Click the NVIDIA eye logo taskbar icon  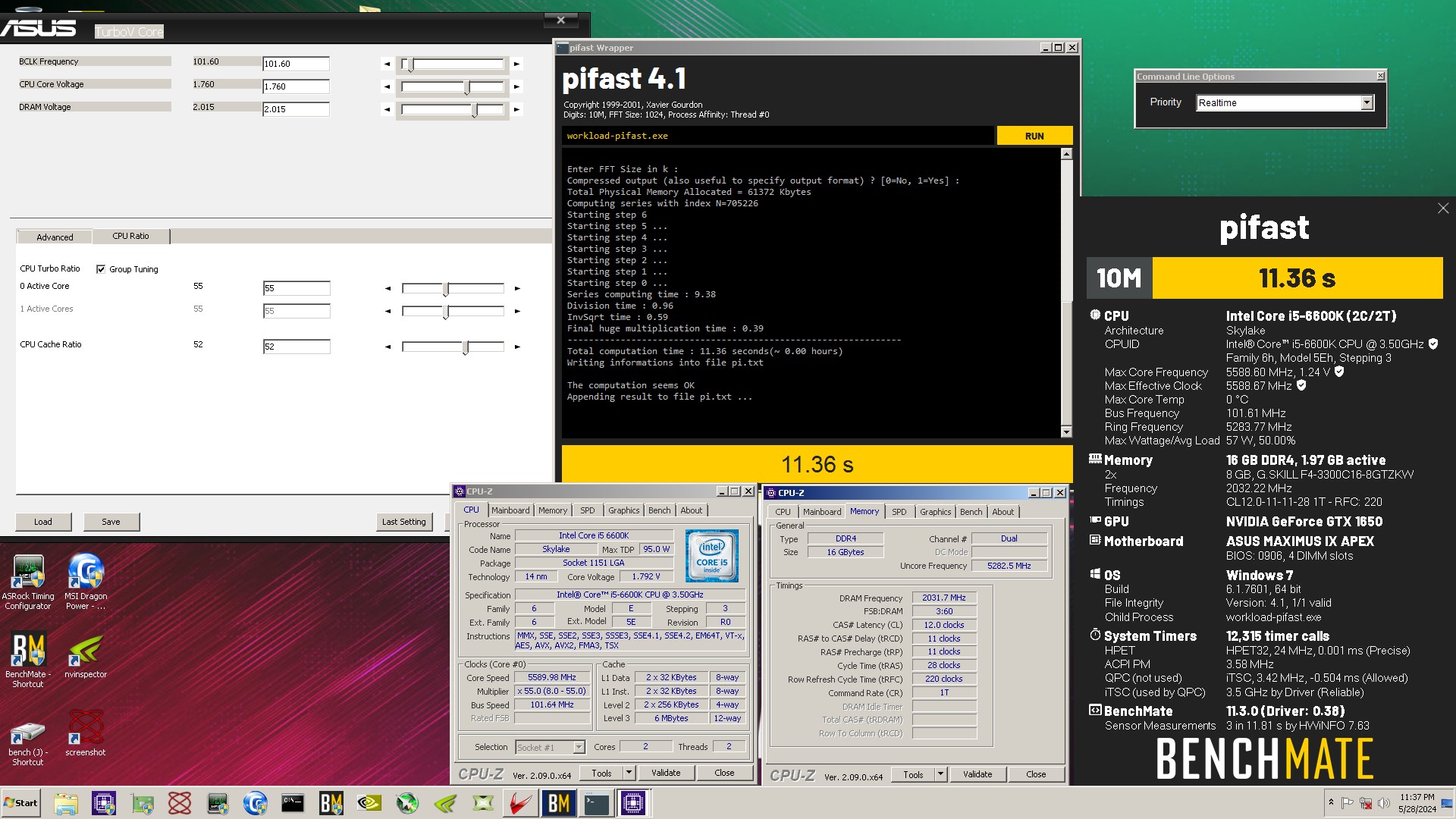tap(369, 803)
